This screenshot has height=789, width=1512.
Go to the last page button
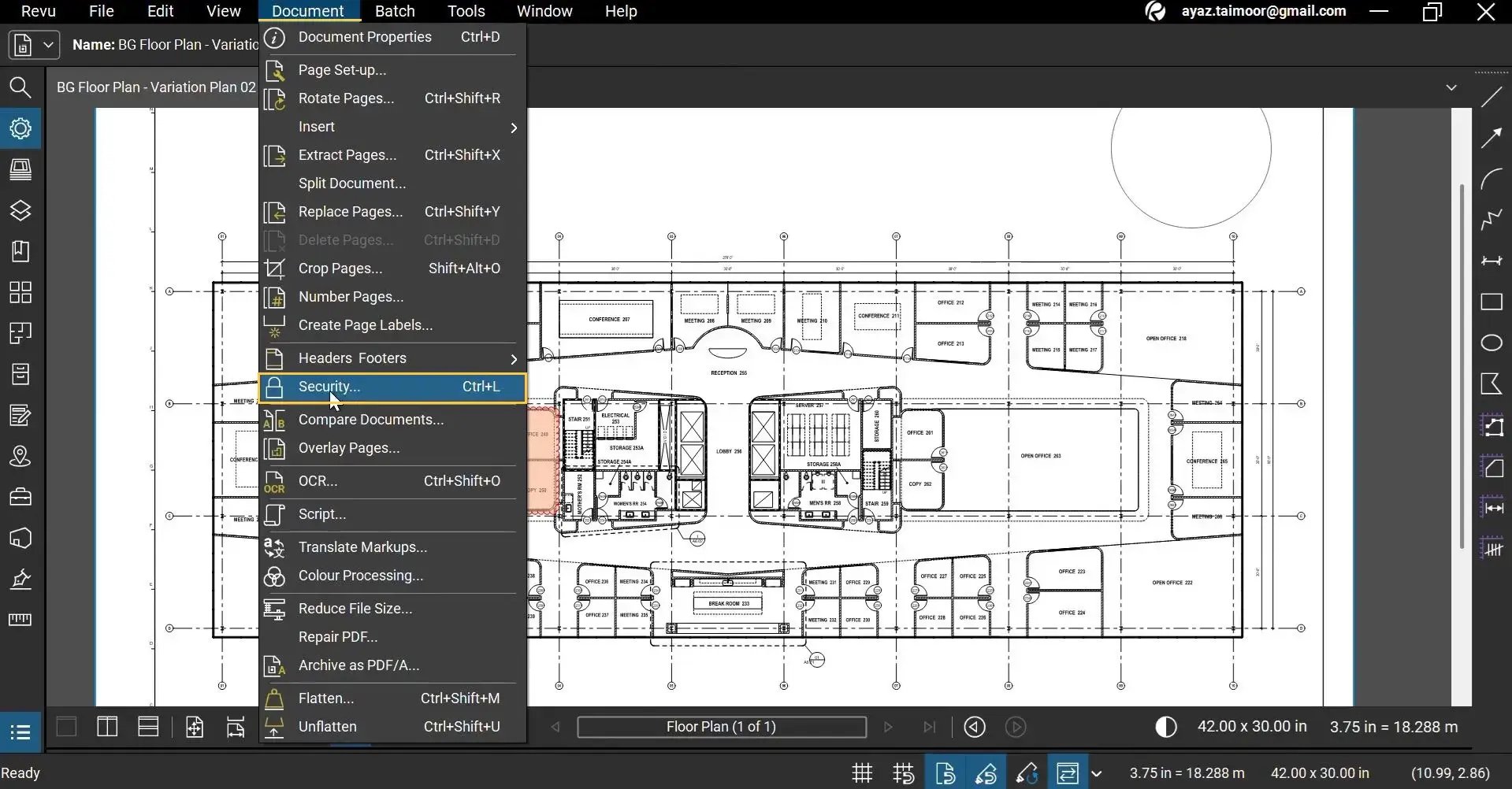tap(929, 727)
